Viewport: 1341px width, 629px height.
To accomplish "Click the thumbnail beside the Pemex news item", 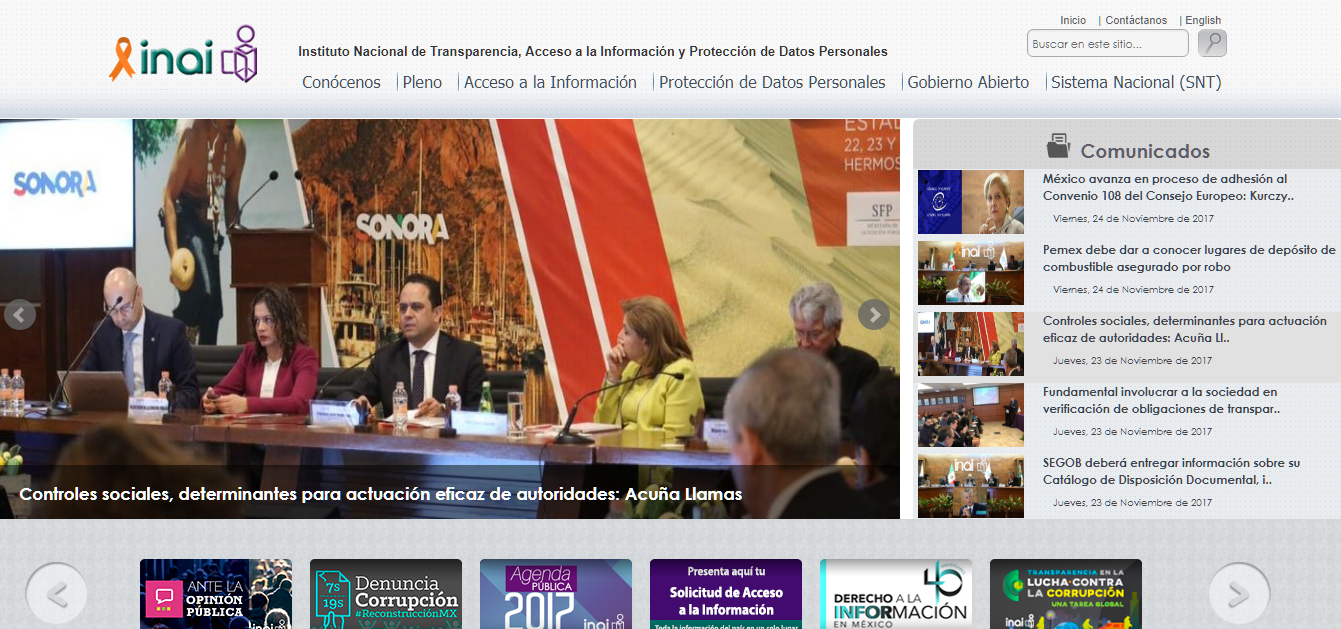I will [971, 273].
